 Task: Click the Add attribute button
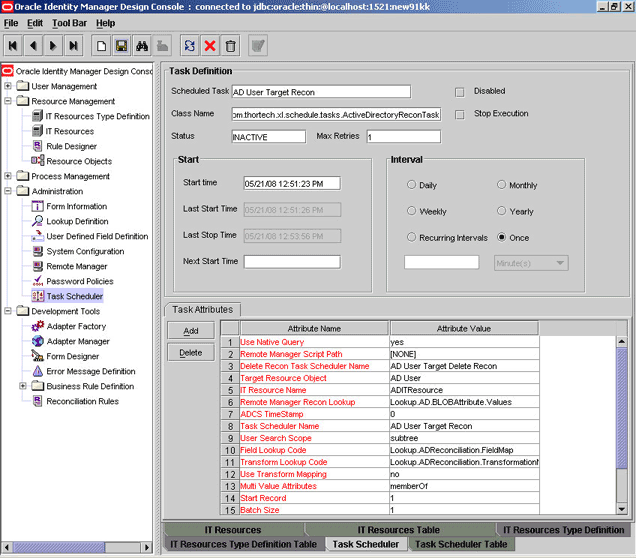(191, 331)
